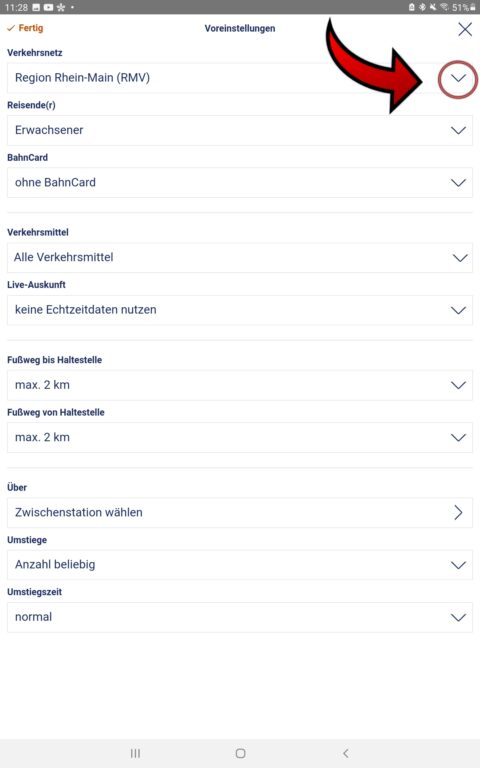This screenshot has height=768, width=480.
Task: Select the Region Rhein-Main (RMV) field
Action: pos(240,78)
